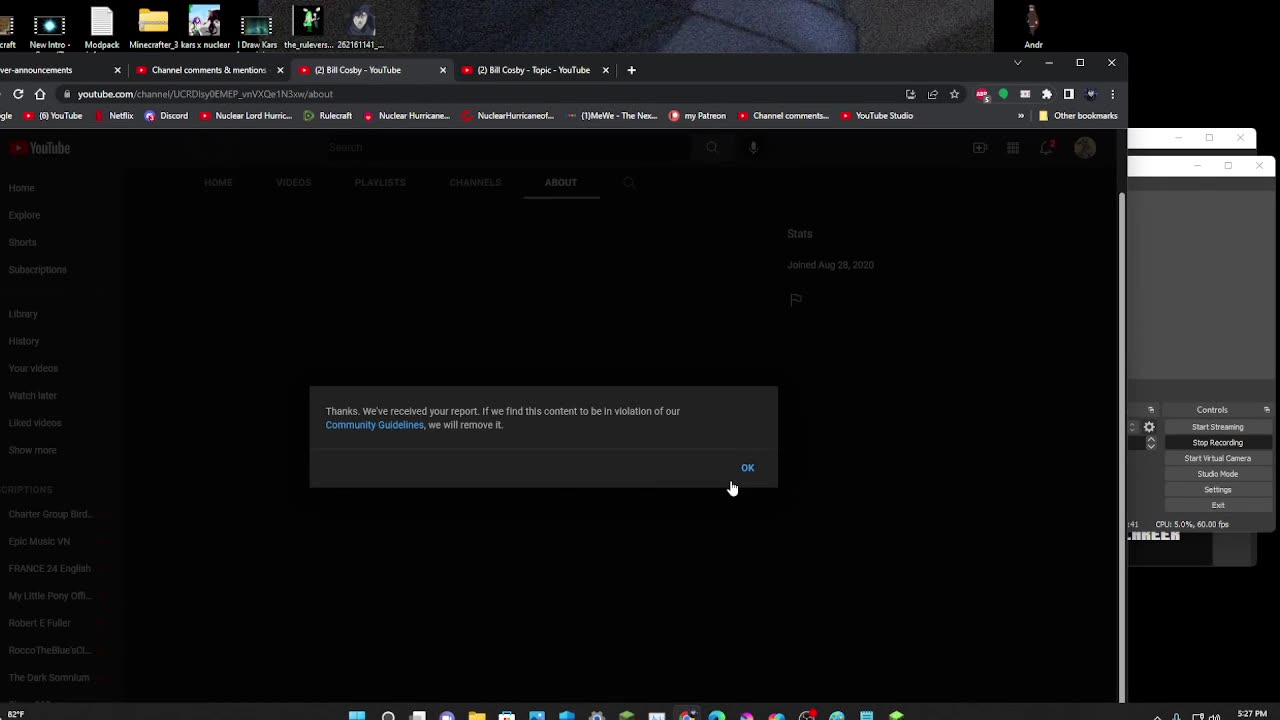Open the Discord bookmark
This screenshot has width=1280, height=720.
(166, 116)
